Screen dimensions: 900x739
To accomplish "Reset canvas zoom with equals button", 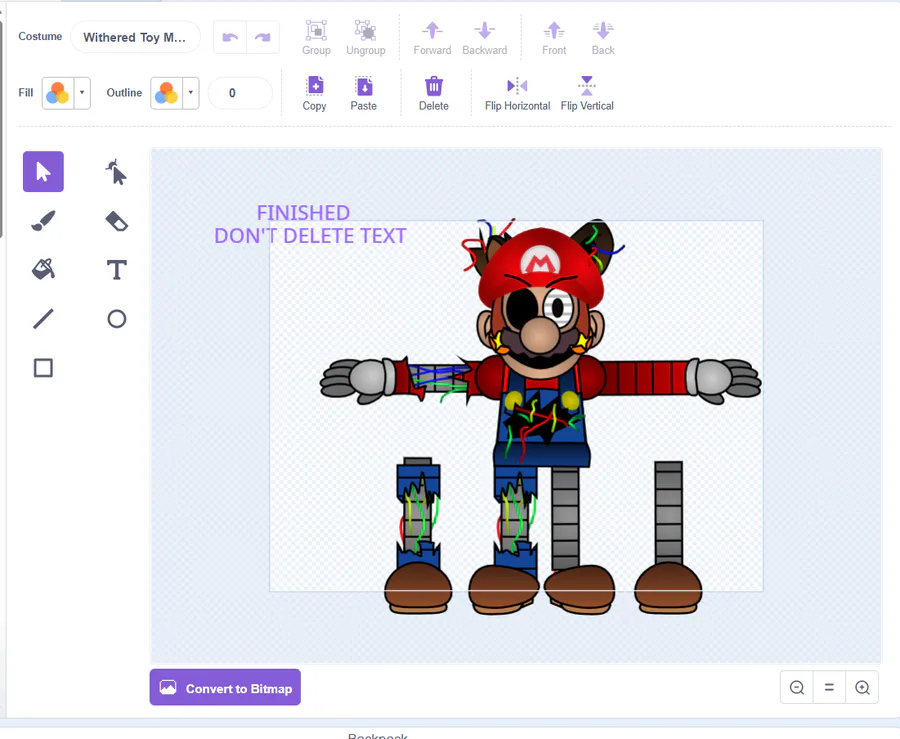I will coord(829,687).
